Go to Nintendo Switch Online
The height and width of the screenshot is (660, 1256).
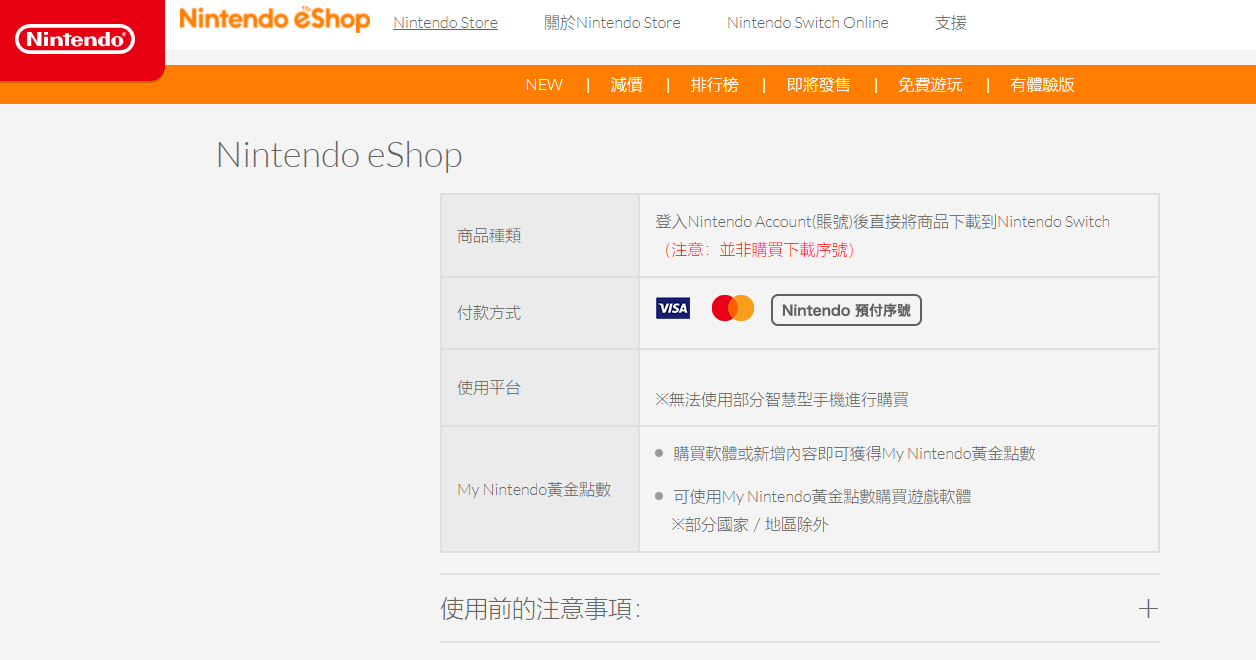pos(807,22)
